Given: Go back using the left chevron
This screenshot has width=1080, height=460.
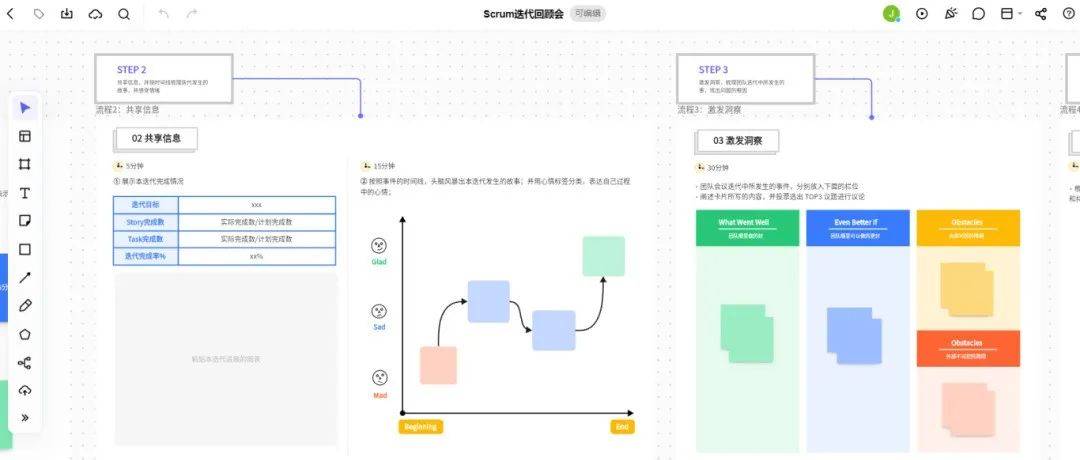Looking at the screenshot, I should click(10, 14).
